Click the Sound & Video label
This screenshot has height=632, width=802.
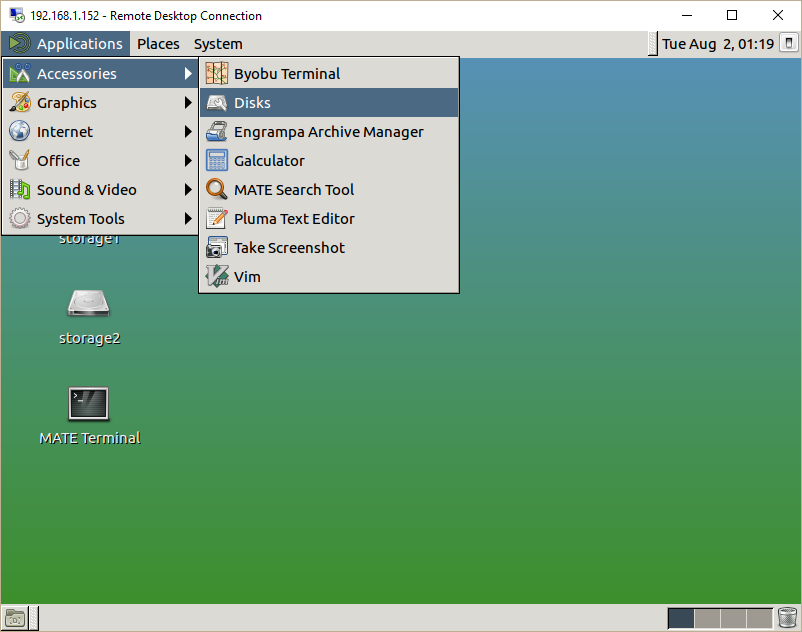pyautogui.click(x=86, y=190)
